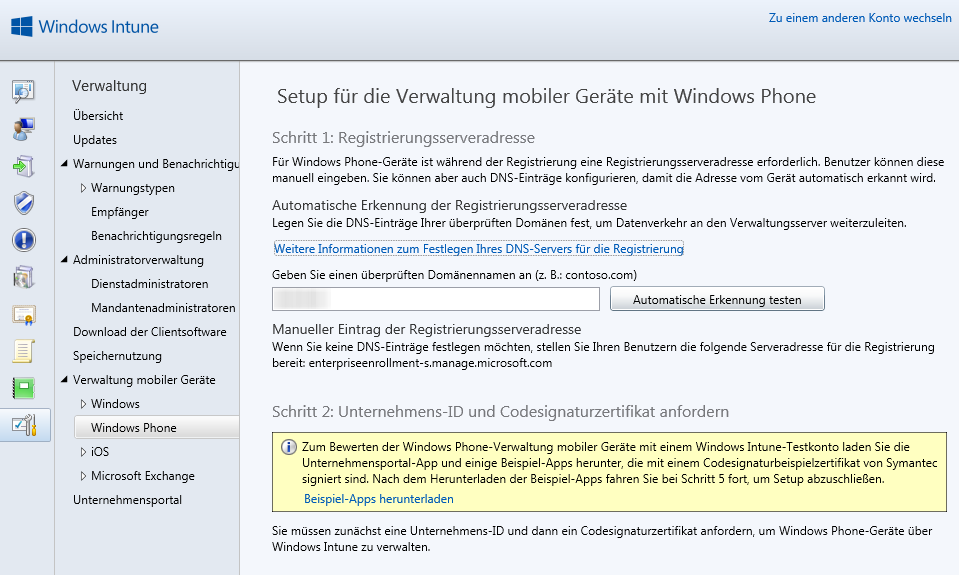Expand the Warnungstypen node
The image size is (959, 575).
pos(83,188)
